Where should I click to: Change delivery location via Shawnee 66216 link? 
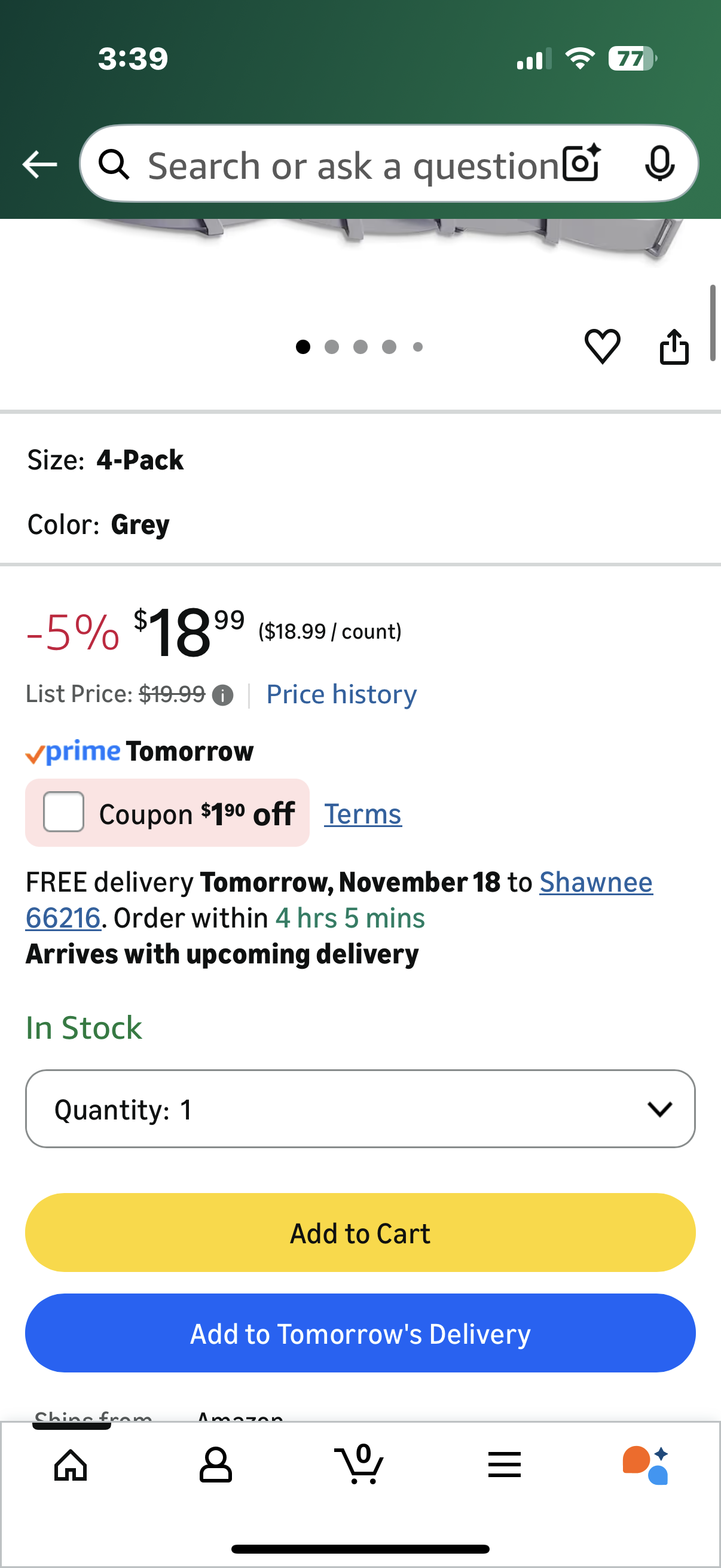(595, 881)
